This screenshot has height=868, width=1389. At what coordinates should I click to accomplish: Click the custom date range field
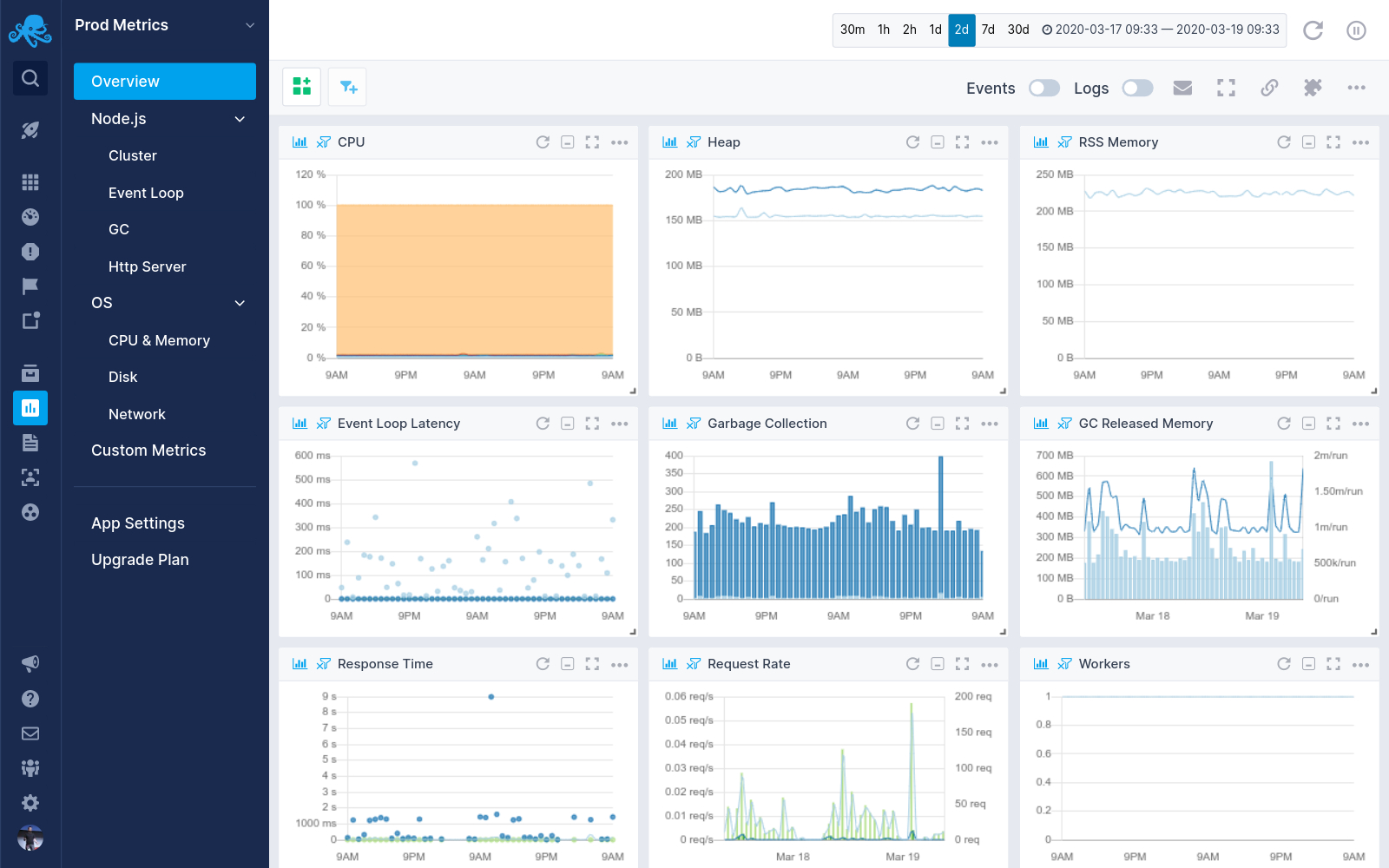point(1160,30)
